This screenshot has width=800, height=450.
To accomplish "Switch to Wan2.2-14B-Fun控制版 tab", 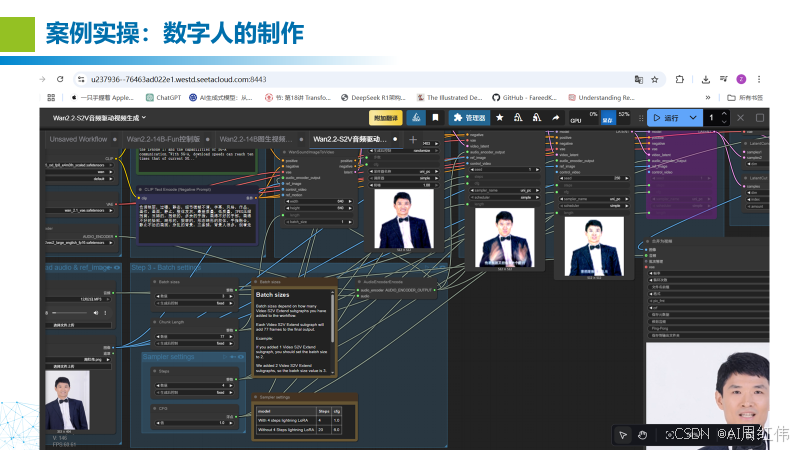I will pyautogui.click(x=163, y=139).
